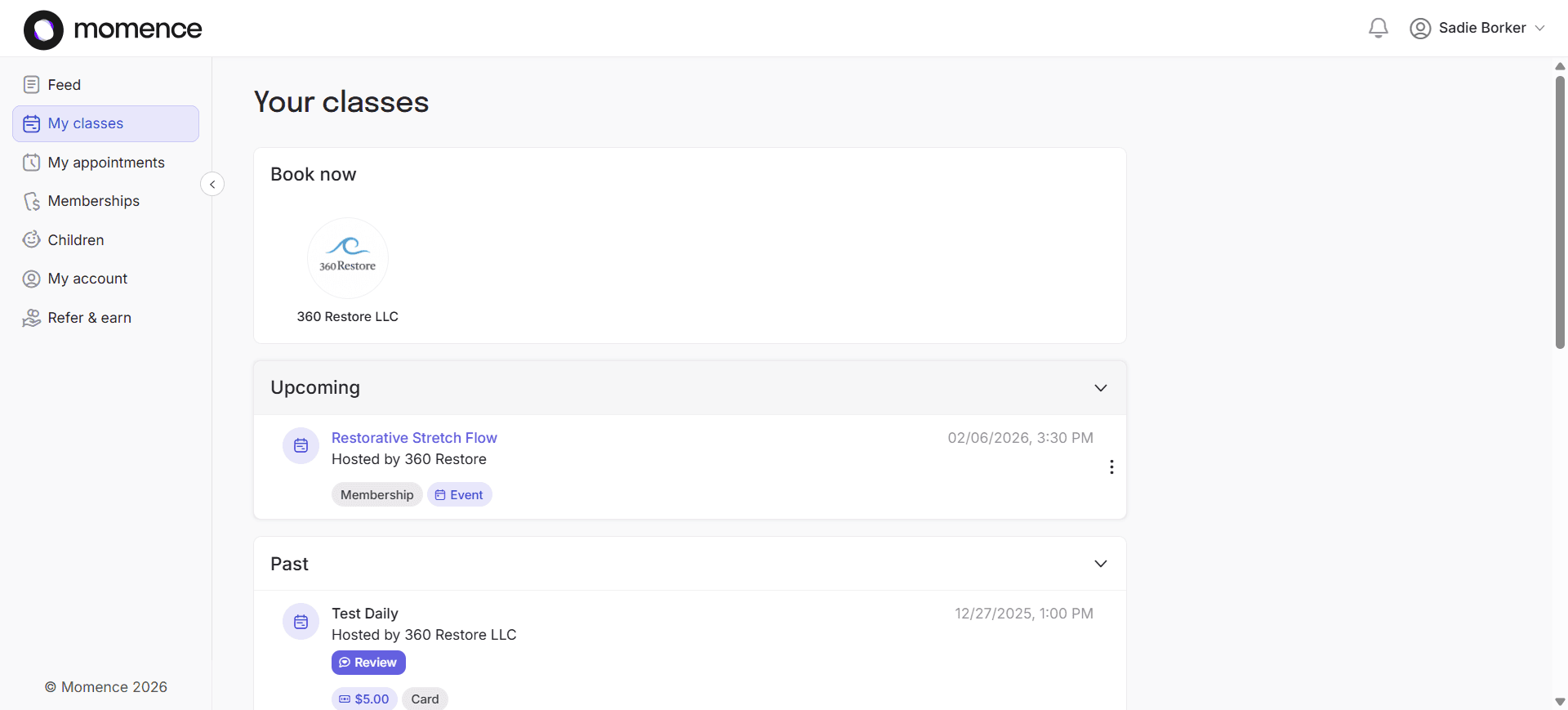The width and height of the screenshot is (1568, 710).
Task: Click the Momence logo icon
Action: tap(43, 30)
